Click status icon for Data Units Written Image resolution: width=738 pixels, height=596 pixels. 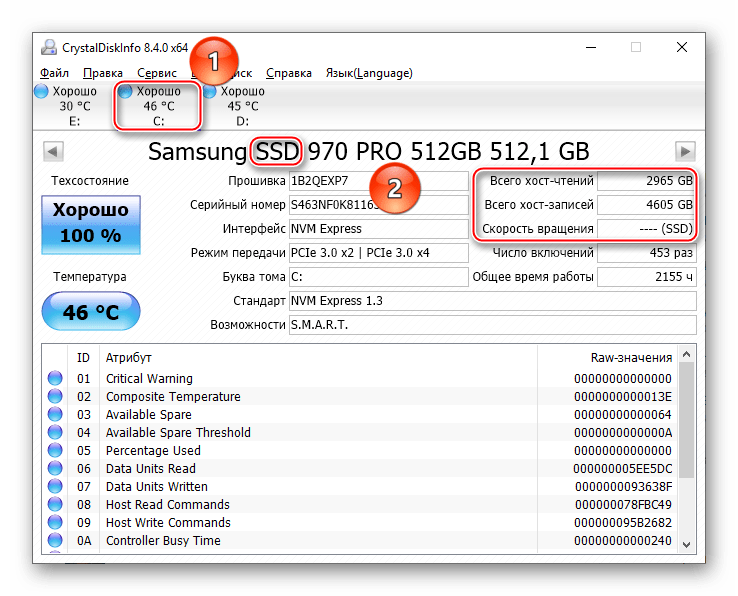[55, 486]
